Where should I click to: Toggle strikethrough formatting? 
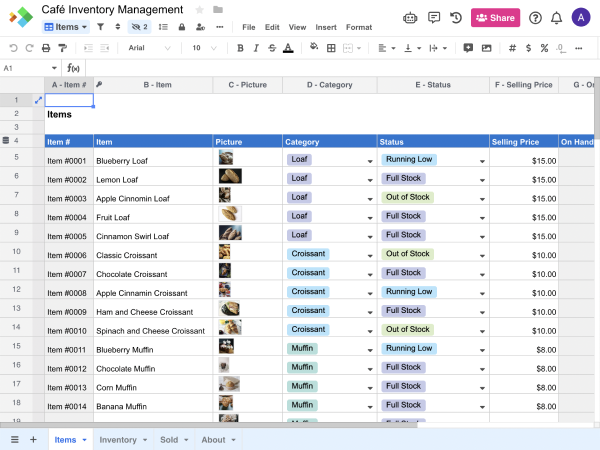coord(272,48)
